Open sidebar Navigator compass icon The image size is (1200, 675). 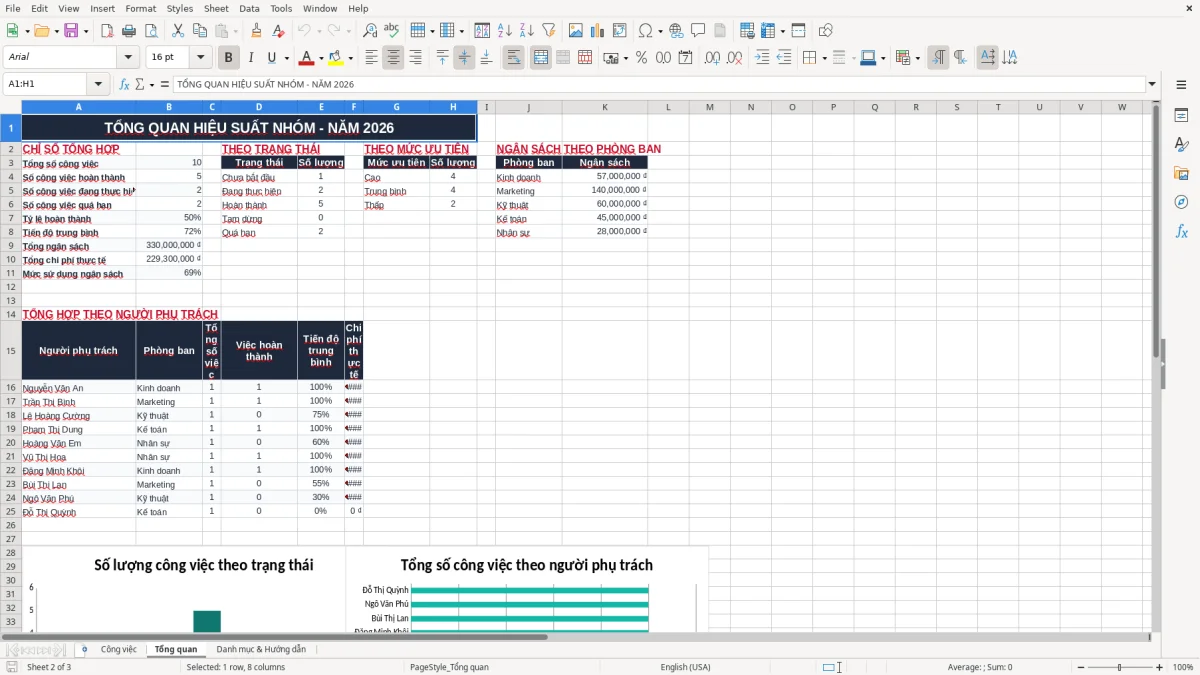click(x=1181, y=202)
